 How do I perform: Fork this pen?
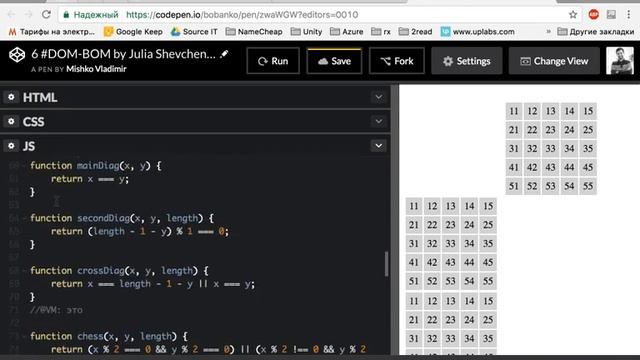[397, 61]
